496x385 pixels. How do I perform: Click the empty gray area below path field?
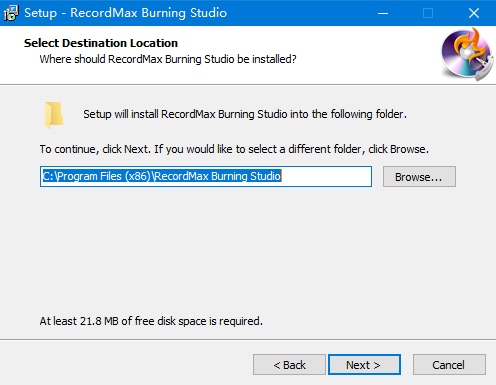pyautogui.click(x=248, y=250)
